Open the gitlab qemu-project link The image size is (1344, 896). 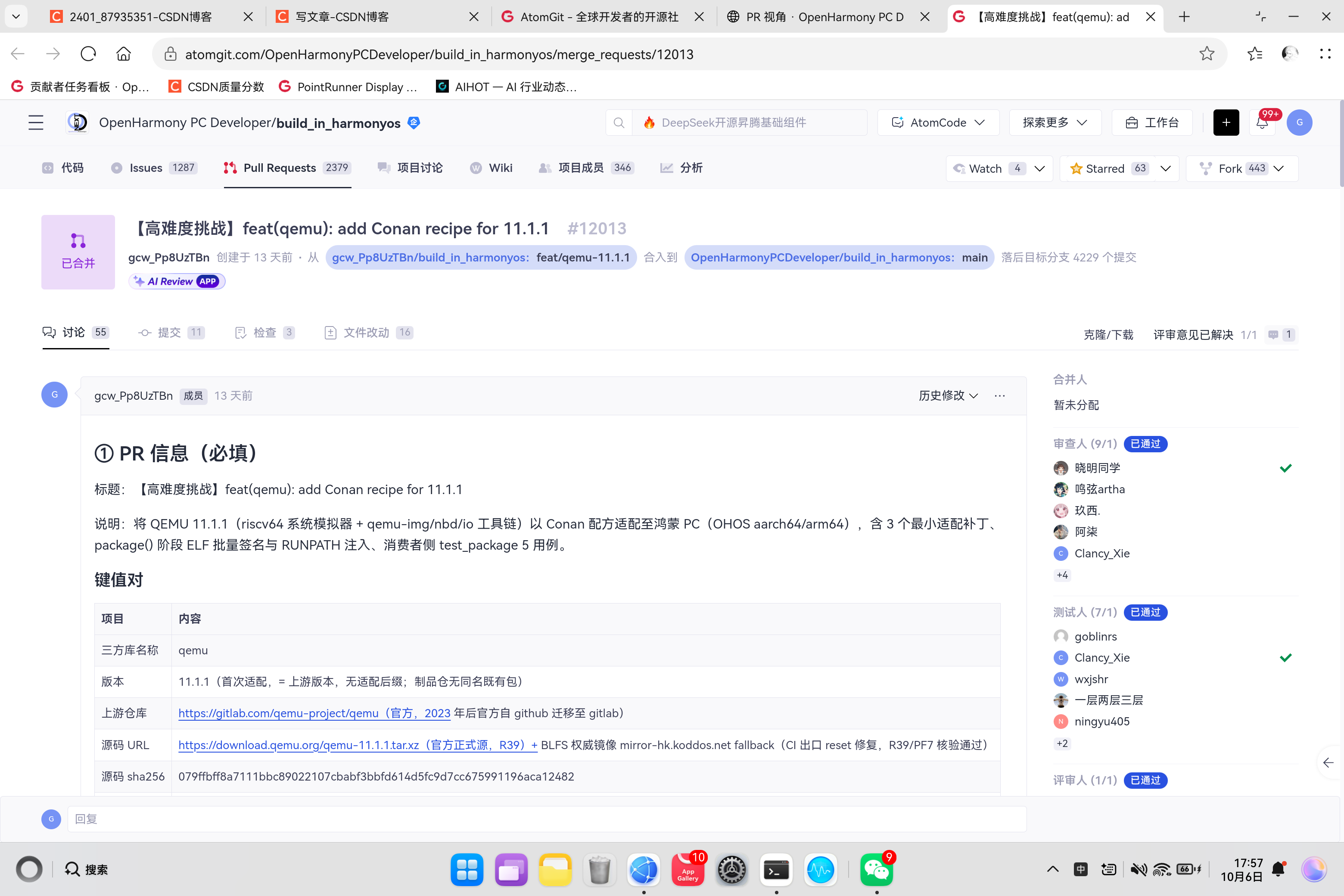pos(314,713)
